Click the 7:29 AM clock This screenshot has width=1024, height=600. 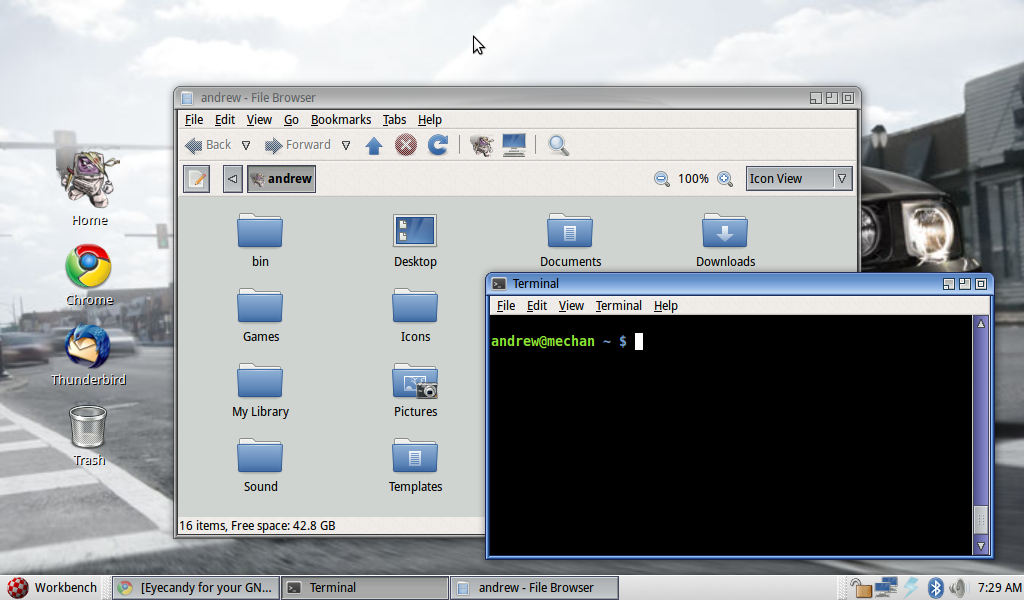(1000, 588)
